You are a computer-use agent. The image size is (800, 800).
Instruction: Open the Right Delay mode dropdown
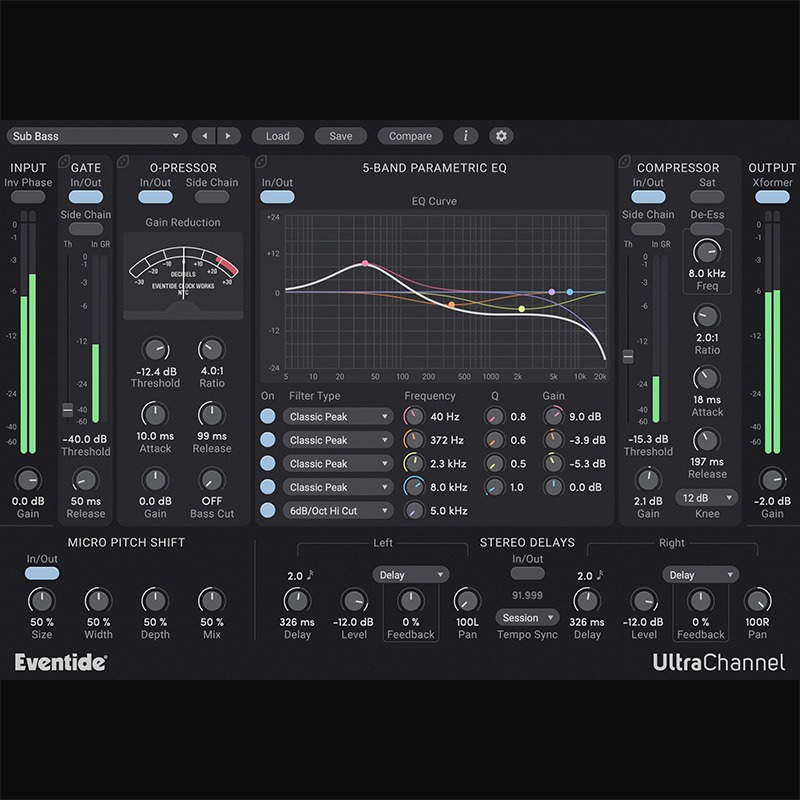pos(700,575)
